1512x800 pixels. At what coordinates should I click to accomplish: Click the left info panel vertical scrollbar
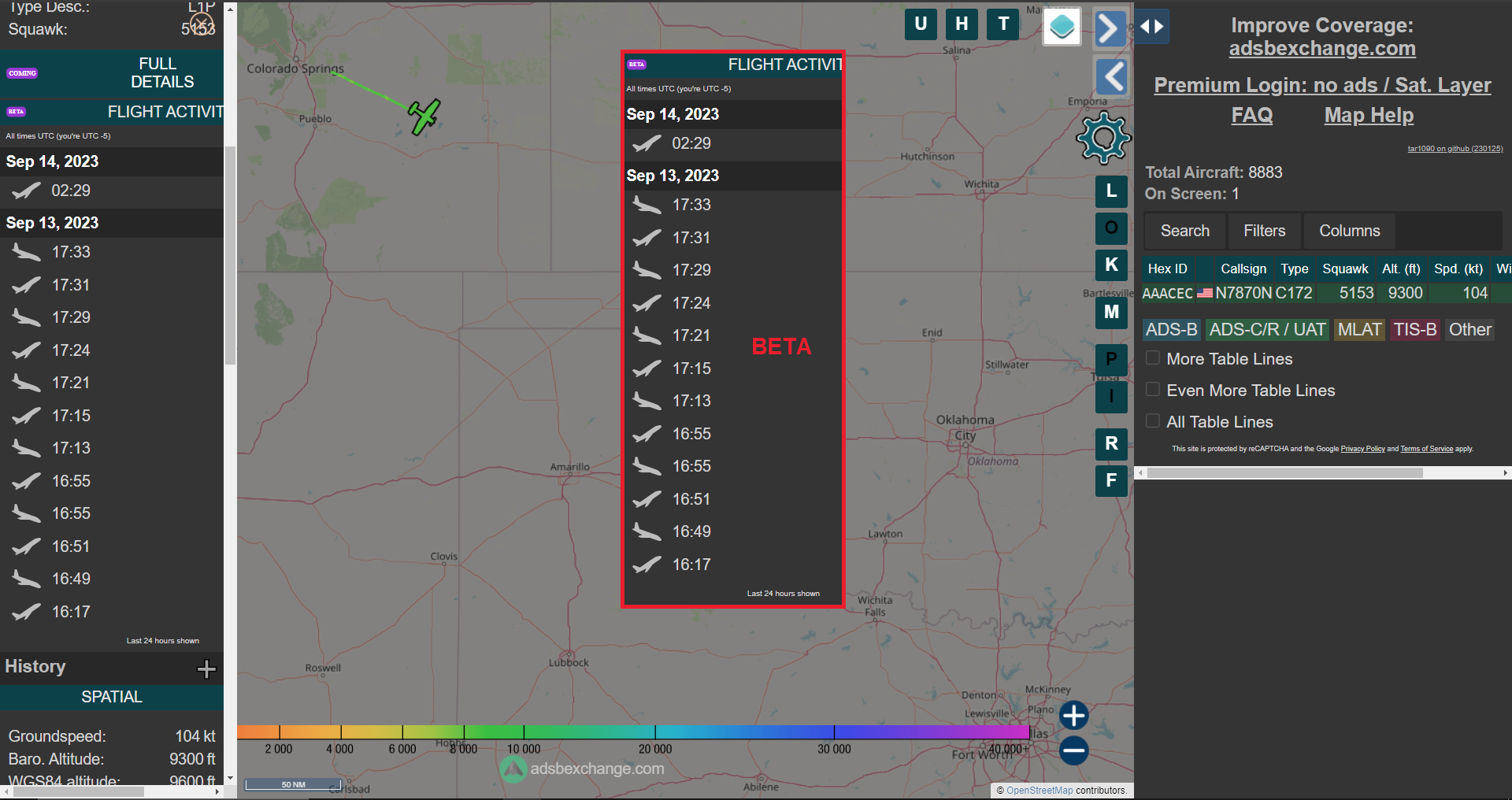(230, 256)
